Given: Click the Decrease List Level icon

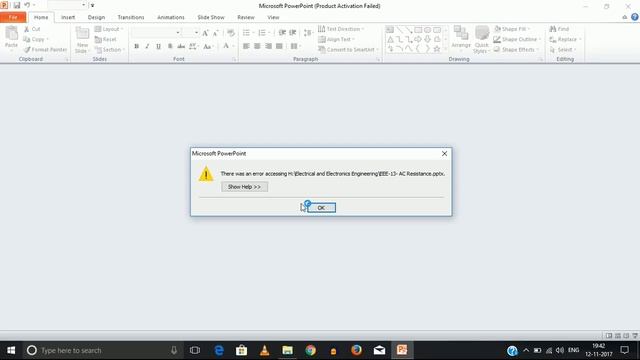Looking at the screenshot, I should pos(282,33).
